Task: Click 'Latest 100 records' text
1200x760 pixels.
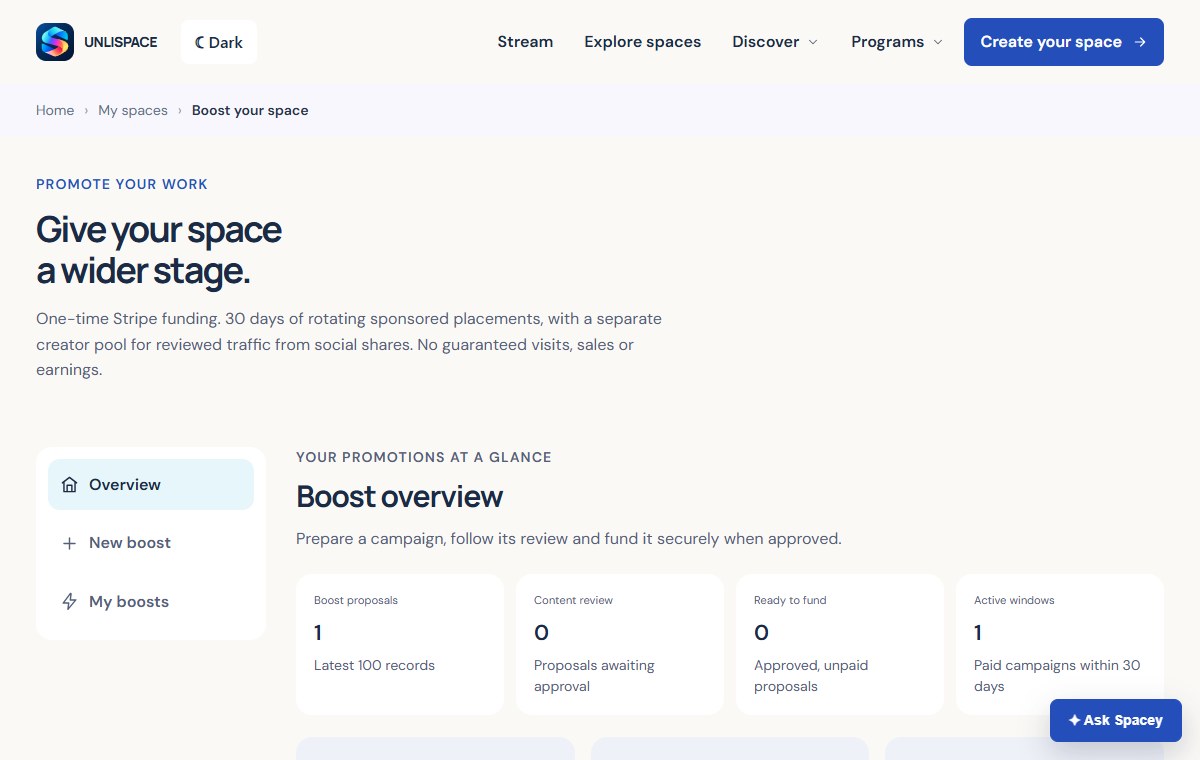Action: click(374, 665)
